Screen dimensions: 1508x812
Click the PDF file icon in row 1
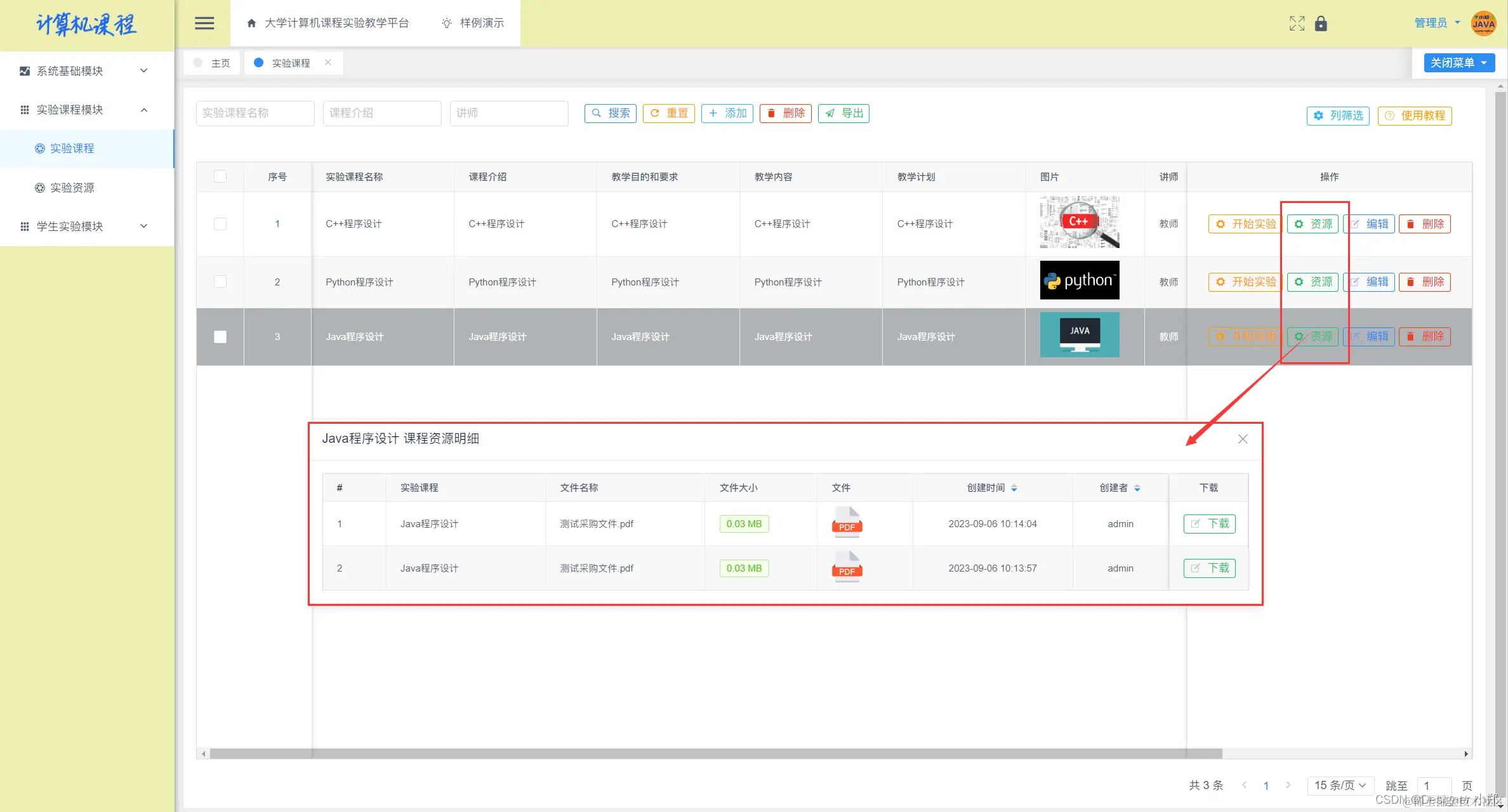click(847, 523)
